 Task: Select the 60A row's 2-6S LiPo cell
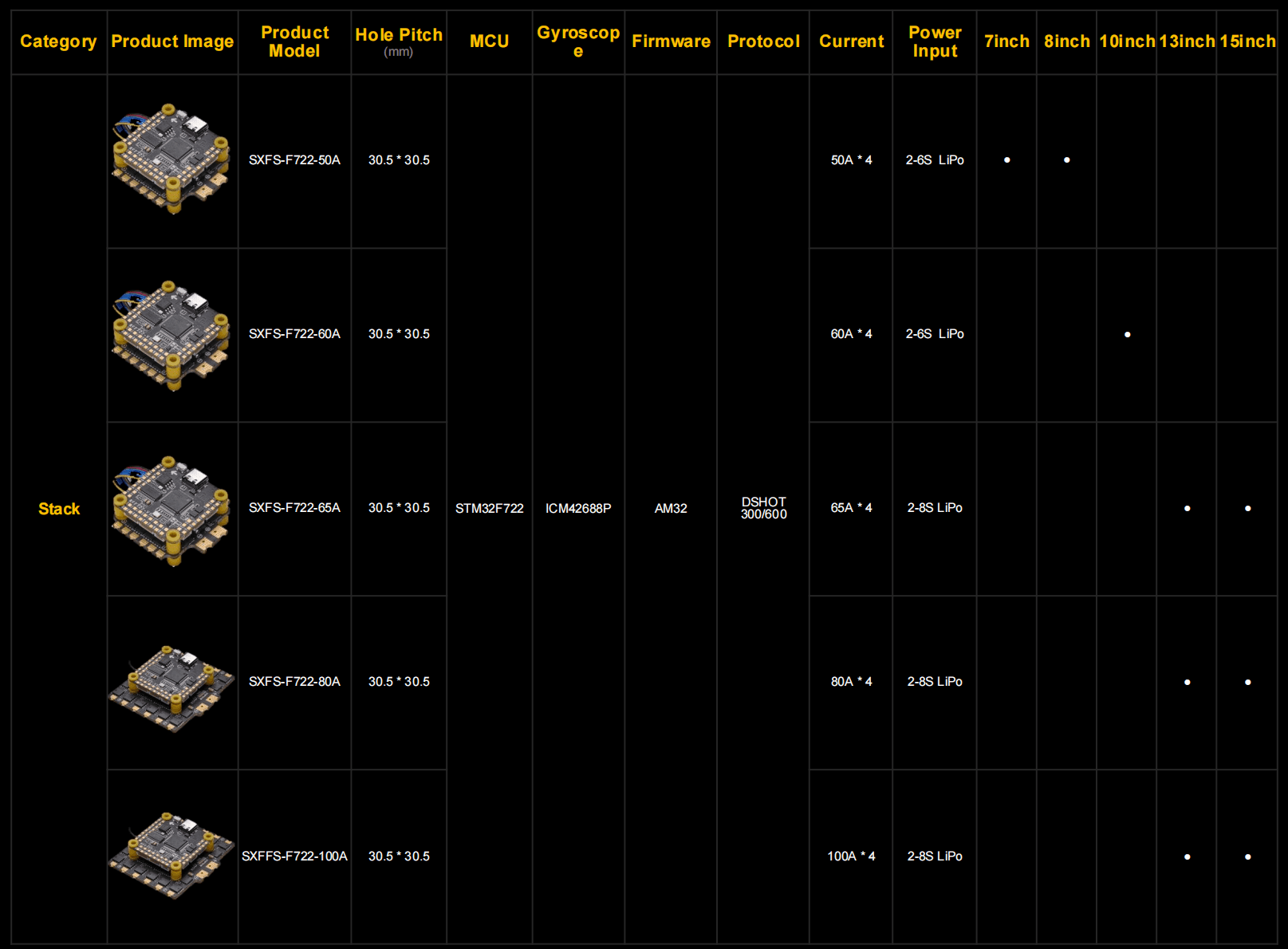[x=935, y=334]
